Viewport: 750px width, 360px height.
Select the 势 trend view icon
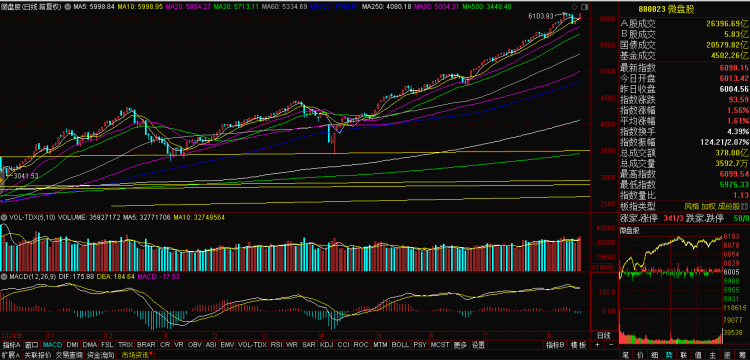click(x=669, y=355)
